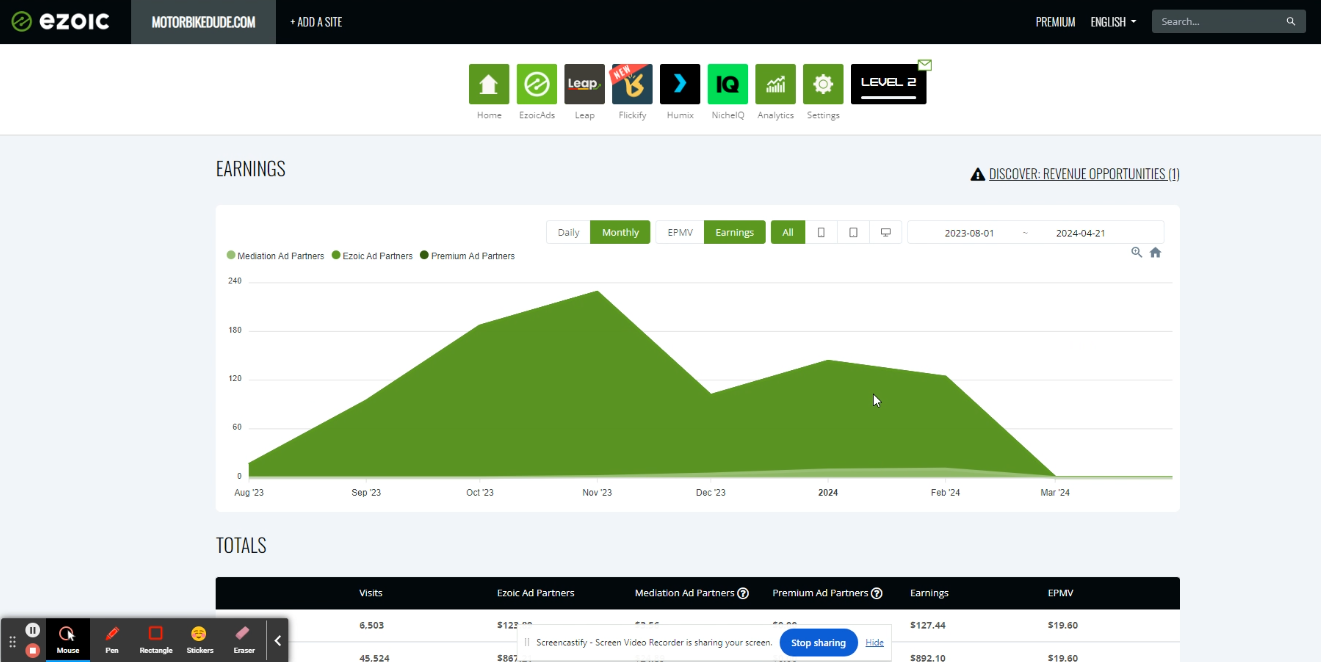
Task: Click + ADD A SITE
Action: tap(316, 21)
